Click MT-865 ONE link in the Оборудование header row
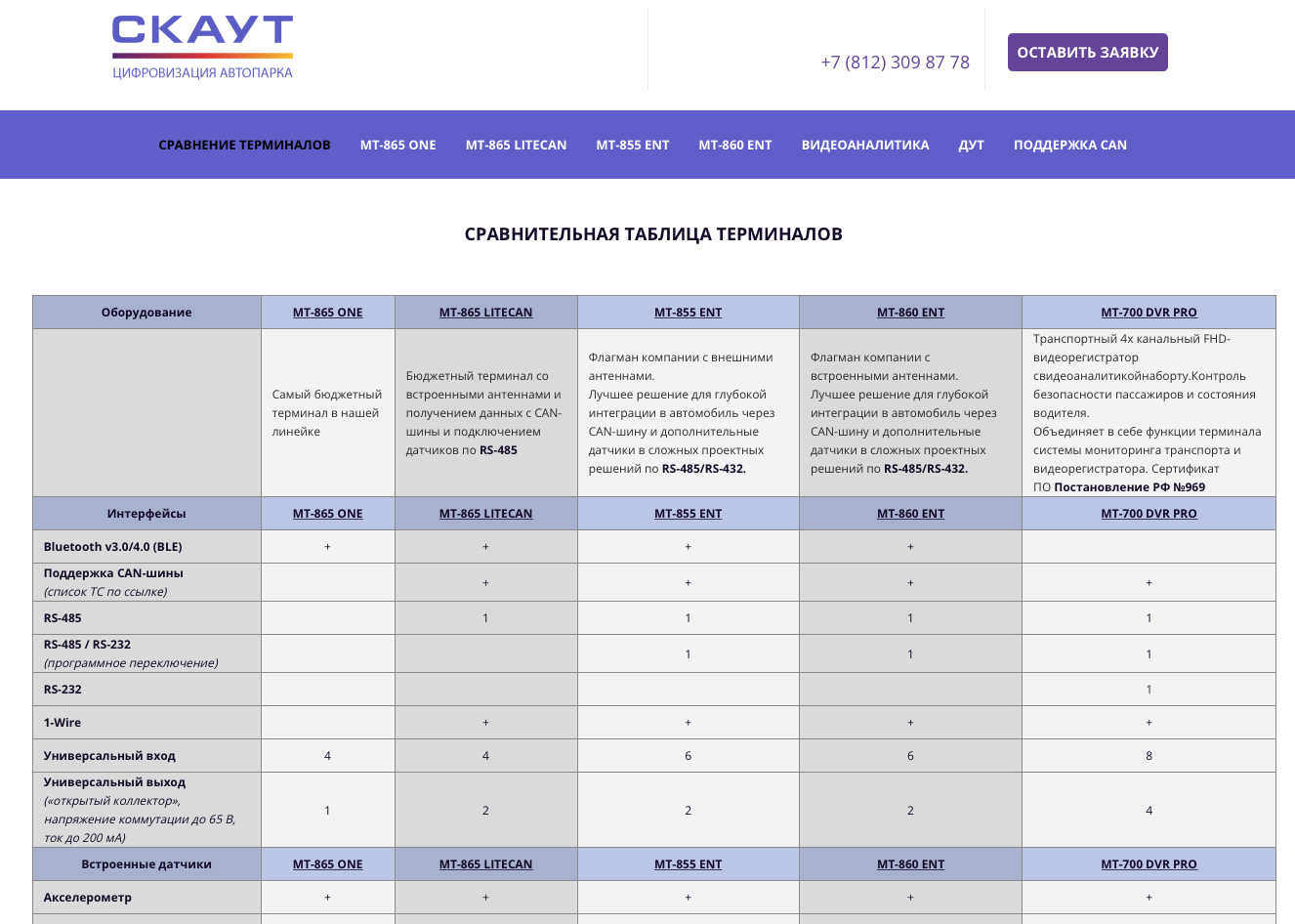Image resolution: width=1295 pixels, height=924 pixels. [327, 313]
